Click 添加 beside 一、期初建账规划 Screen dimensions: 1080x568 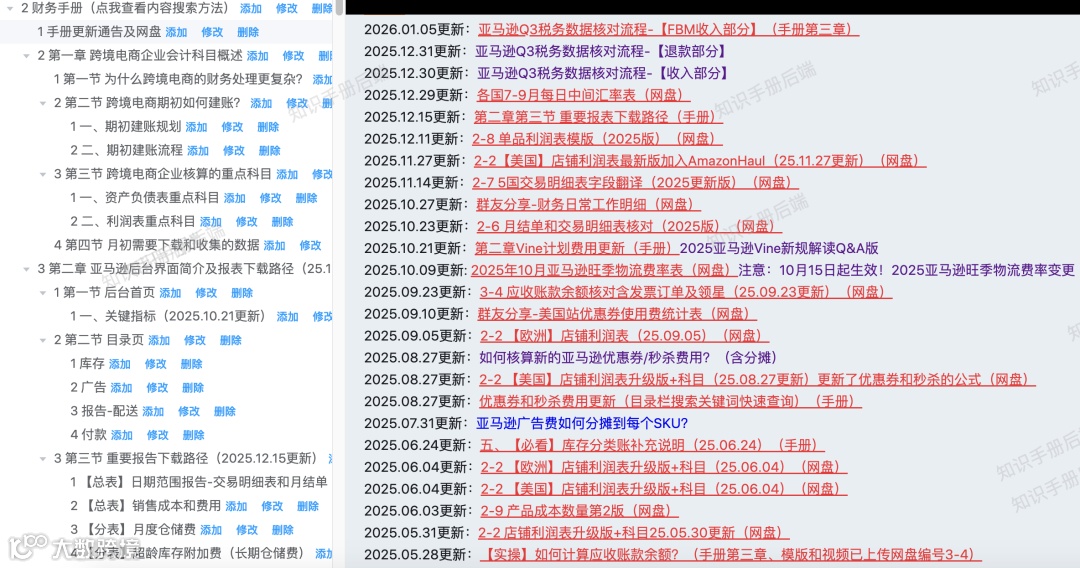point(196,127)
